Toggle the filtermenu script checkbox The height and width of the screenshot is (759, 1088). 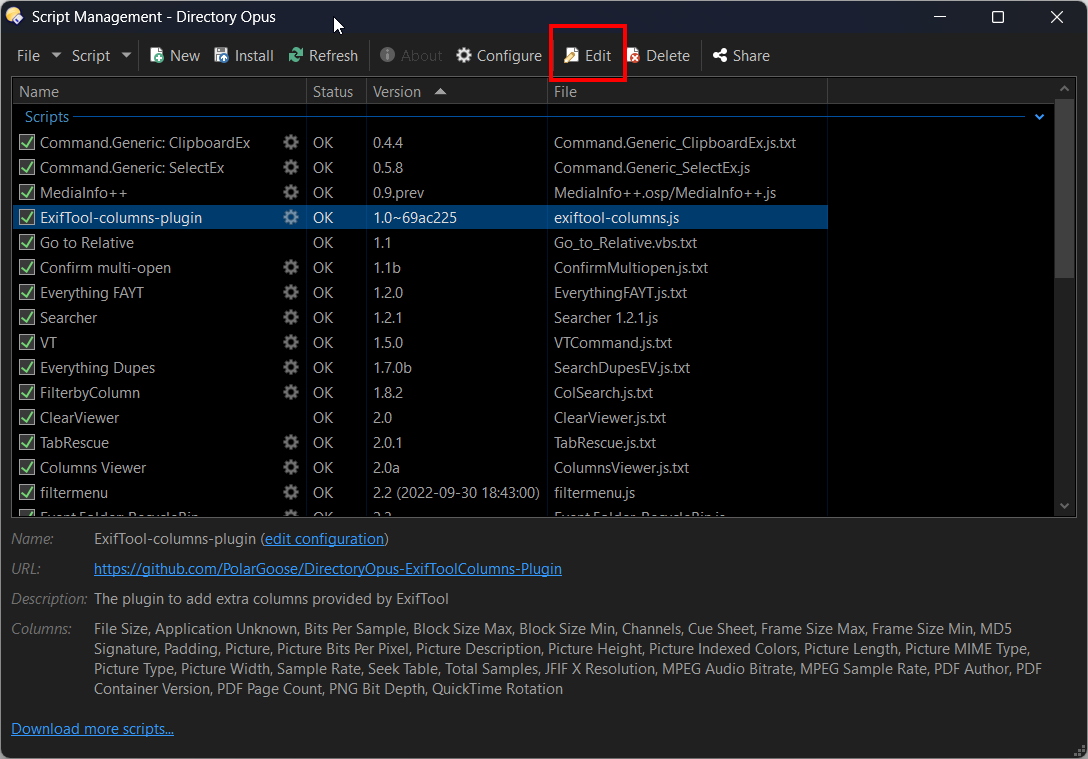[x=27, y=492]
